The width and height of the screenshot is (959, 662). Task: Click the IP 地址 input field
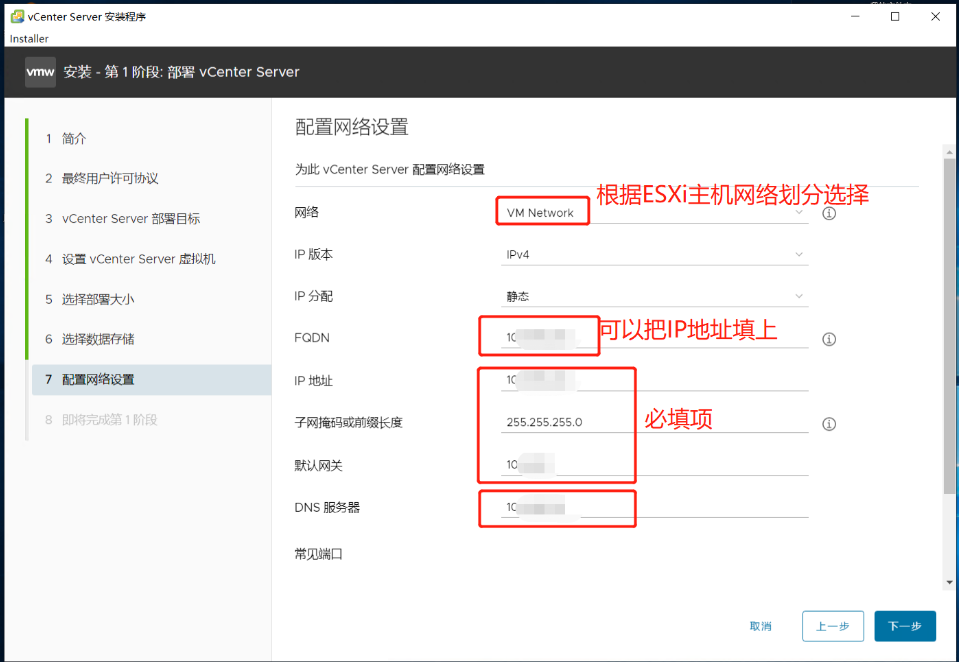pos(654,380)
